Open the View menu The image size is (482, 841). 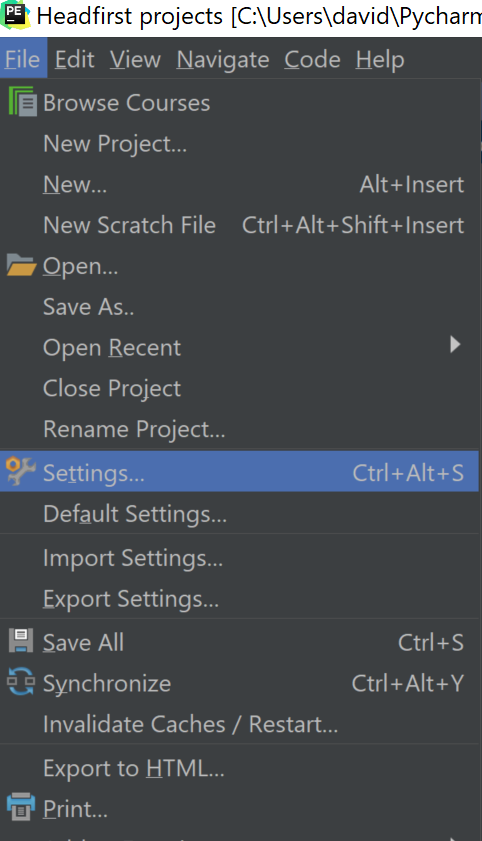(x=135, y=60)
